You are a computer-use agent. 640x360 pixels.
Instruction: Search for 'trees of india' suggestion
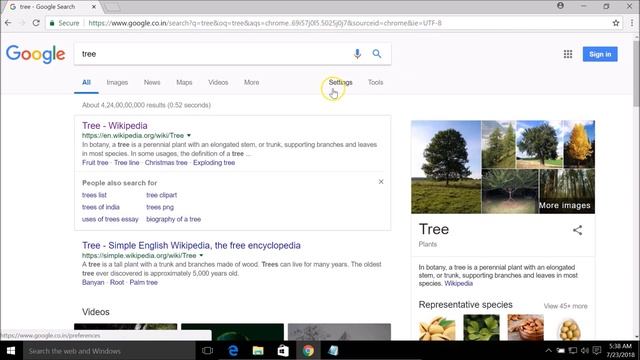point(101,207)
